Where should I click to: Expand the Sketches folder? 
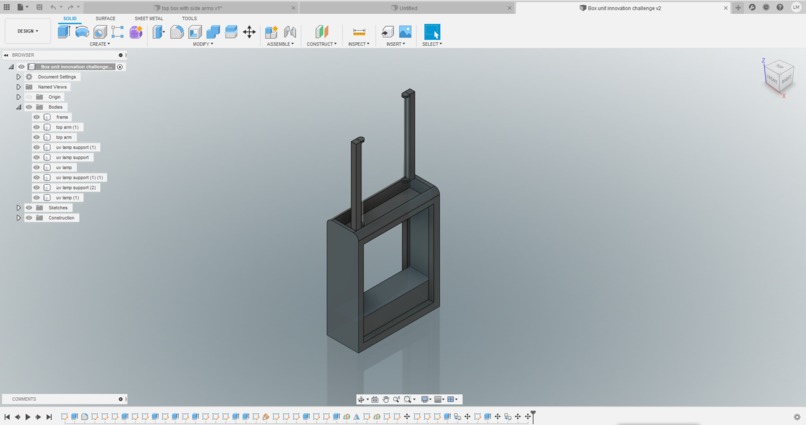coord(19,208)
